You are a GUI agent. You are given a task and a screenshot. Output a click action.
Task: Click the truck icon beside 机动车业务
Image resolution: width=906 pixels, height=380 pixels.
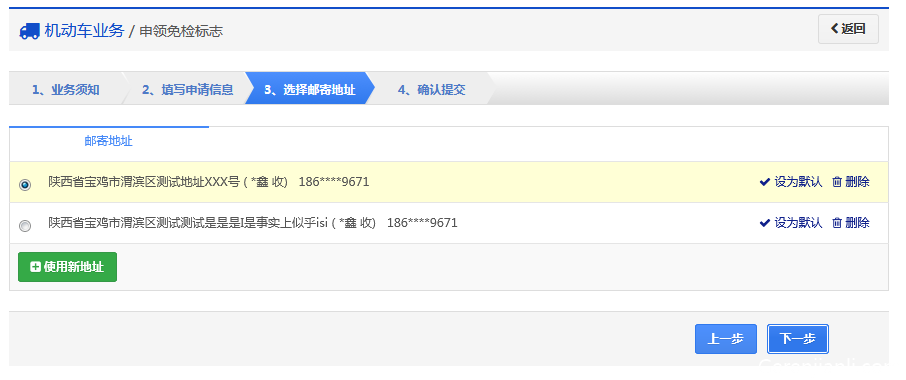29,31
